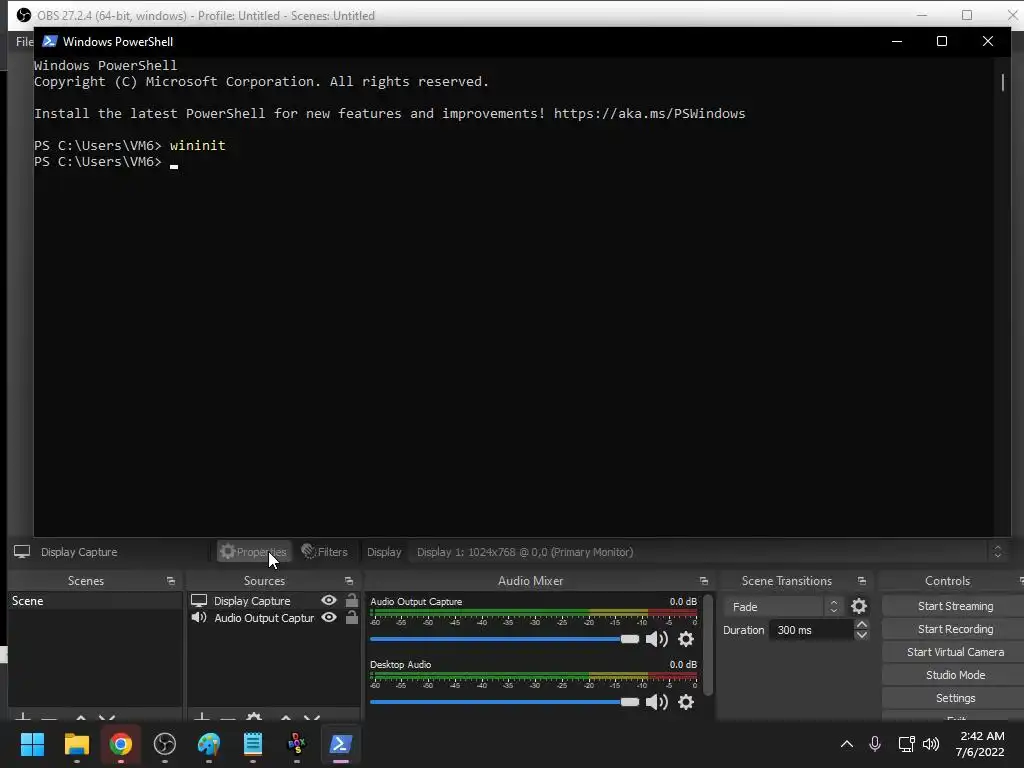The height and width of the screenshot is (768, 1024).
Task: Open Filters for the Display Capture source
Action: click(325, 552)
